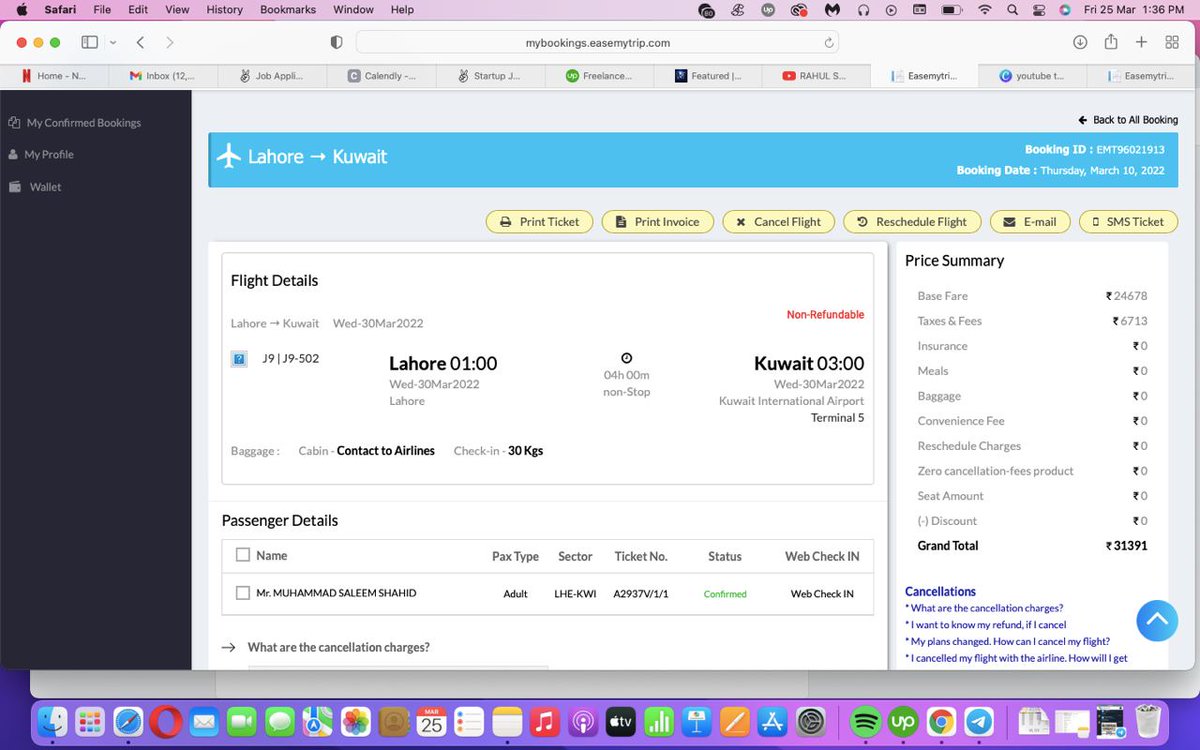Click the Booking ID EMT96021913

1130,150
